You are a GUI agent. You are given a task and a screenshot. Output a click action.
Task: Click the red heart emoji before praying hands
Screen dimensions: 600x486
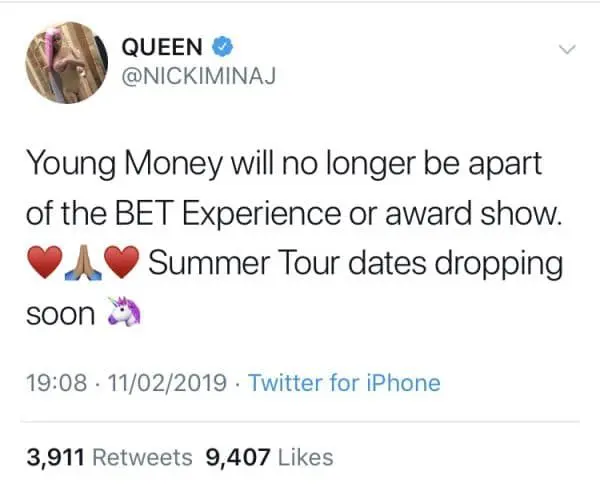[x=45, y=264]
